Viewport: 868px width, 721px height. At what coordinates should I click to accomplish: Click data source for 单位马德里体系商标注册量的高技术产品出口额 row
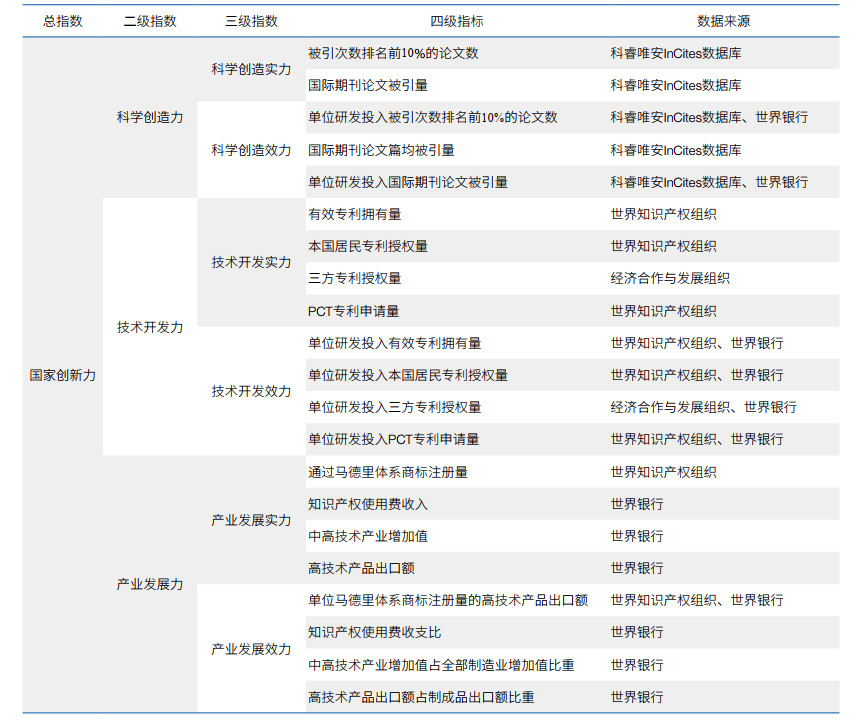[697, 600]
